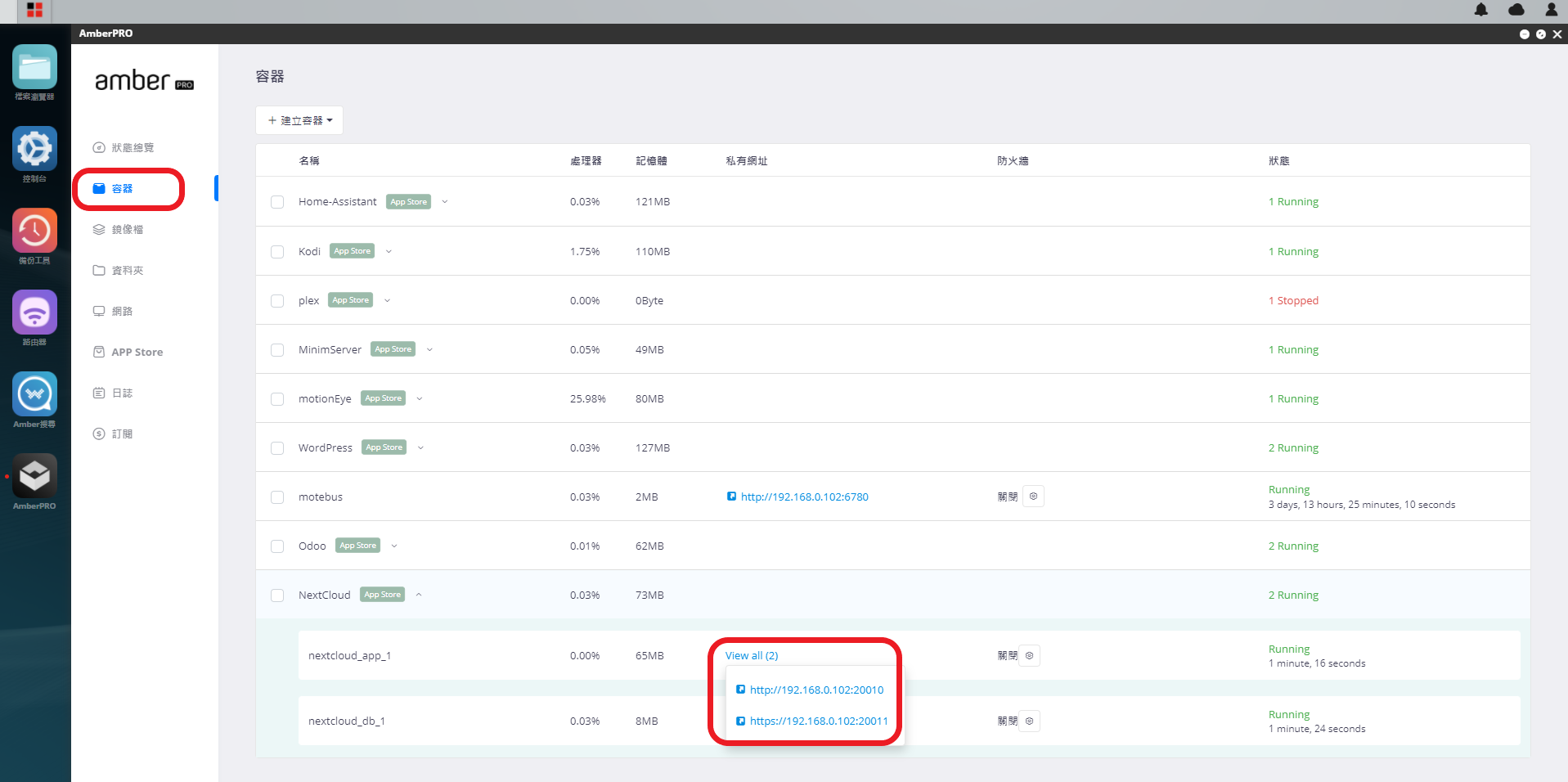Open the AmberPRO dock icon
This screenshot has width=1568, height=782.
[34, 476]
